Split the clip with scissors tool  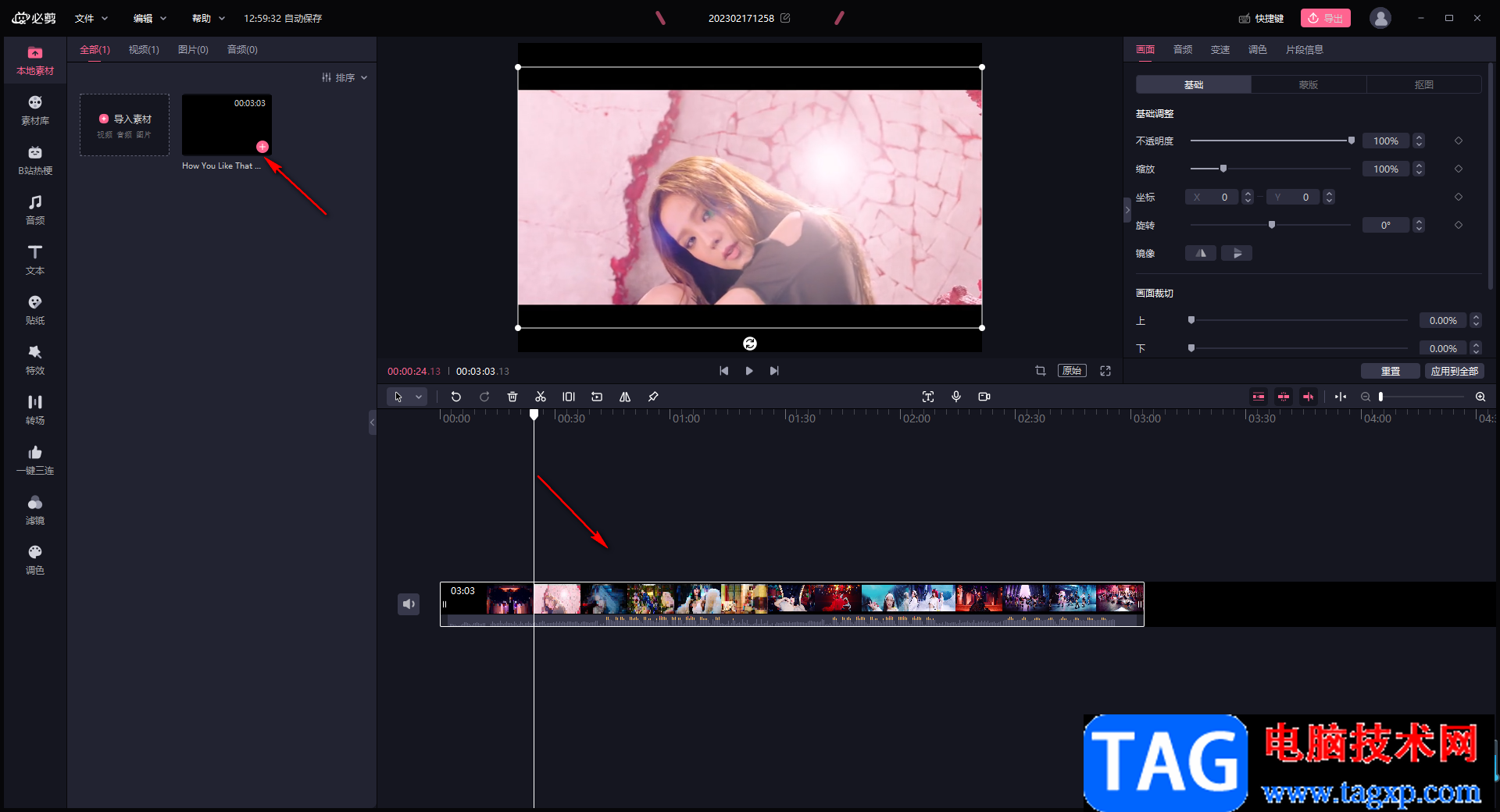pyautogui.click(x=541, y=397)
